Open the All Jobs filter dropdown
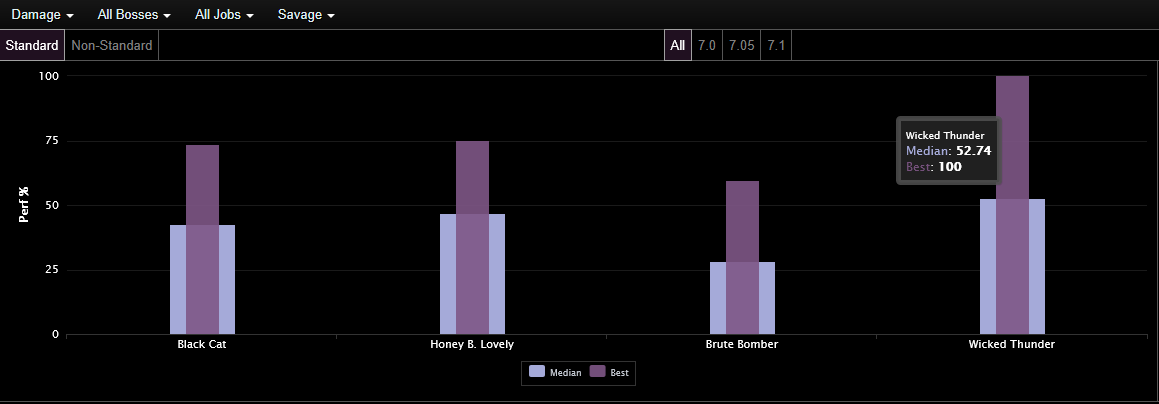 (225, 15)
